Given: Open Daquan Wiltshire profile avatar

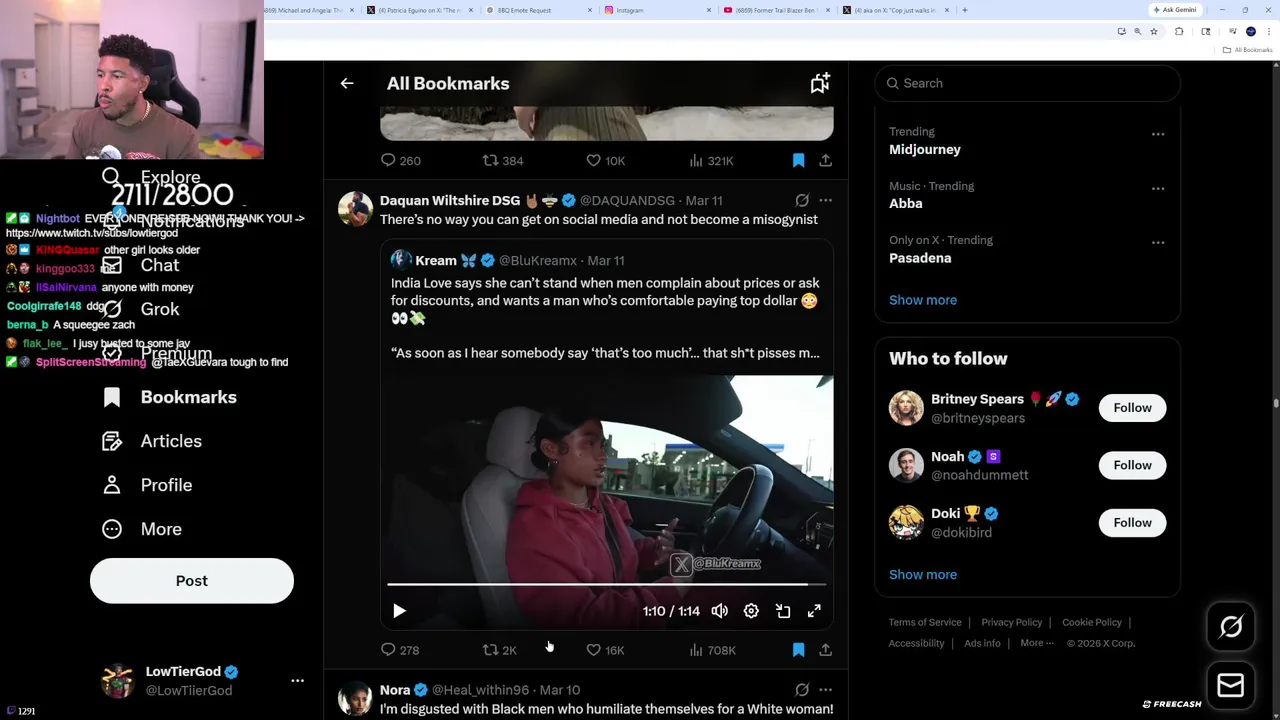Looking at the screenshot, I should [x=355, y=209].
